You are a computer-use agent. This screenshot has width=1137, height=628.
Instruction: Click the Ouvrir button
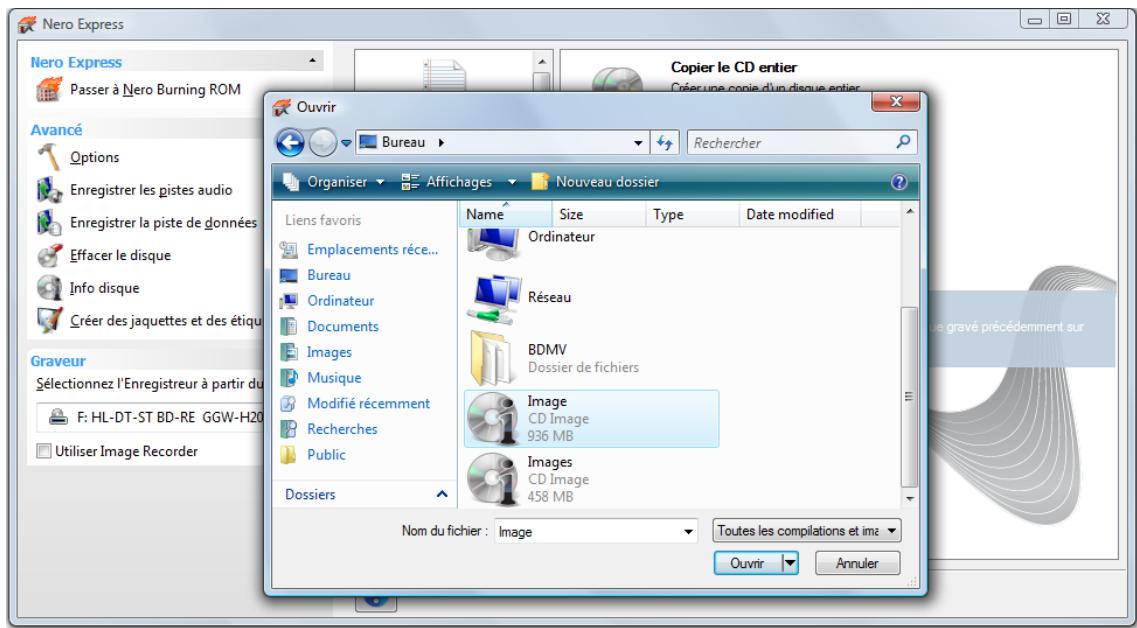(748, 563)
